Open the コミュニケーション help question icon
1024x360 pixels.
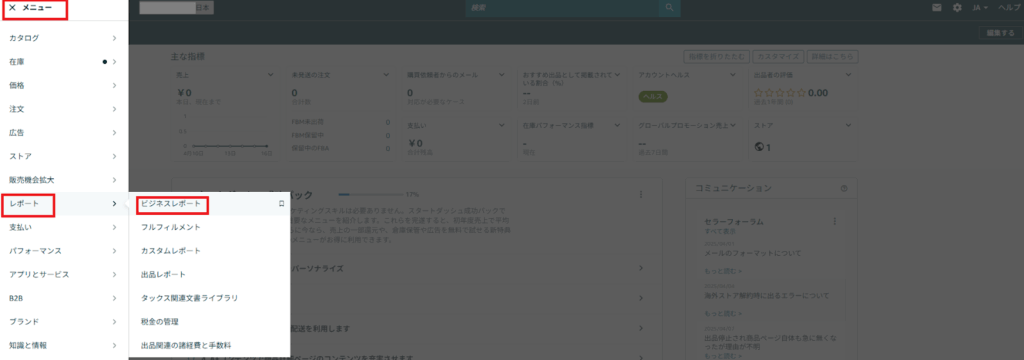point(844,188)
